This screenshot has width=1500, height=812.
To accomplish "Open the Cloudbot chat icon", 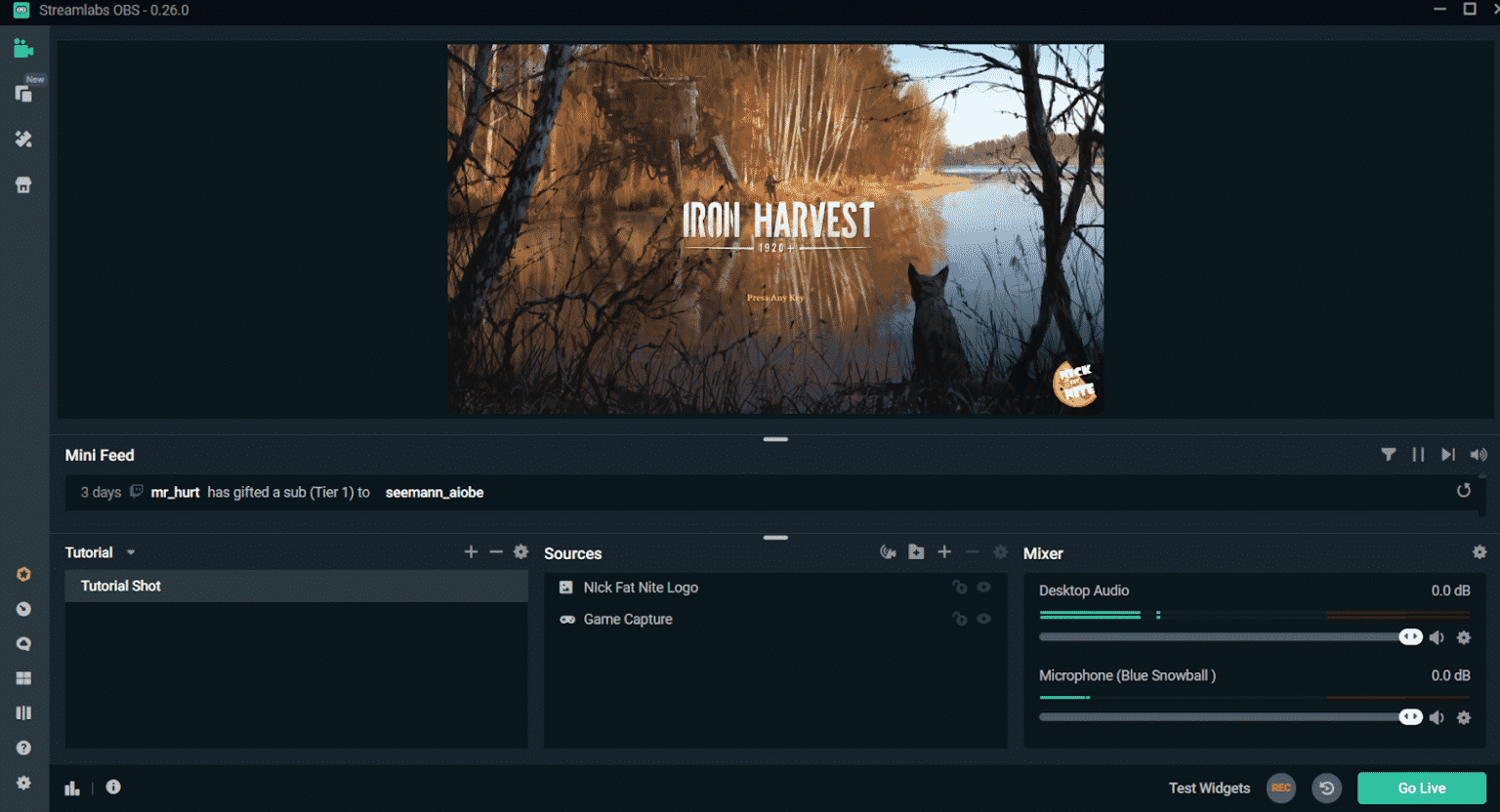I will pos(23,644).
